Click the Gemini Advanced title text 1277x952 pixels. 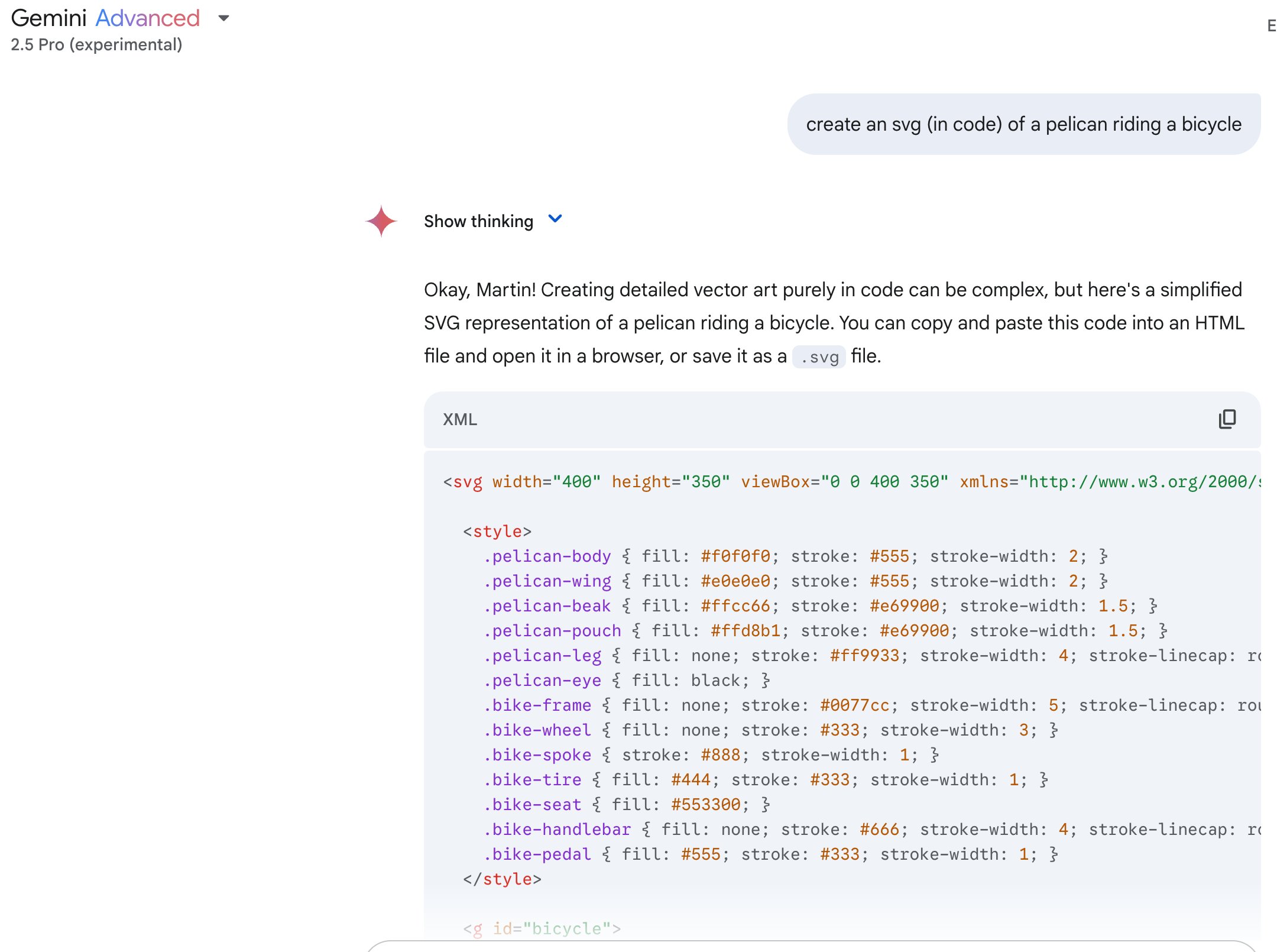pyautogui.click(x=105, y=18)
